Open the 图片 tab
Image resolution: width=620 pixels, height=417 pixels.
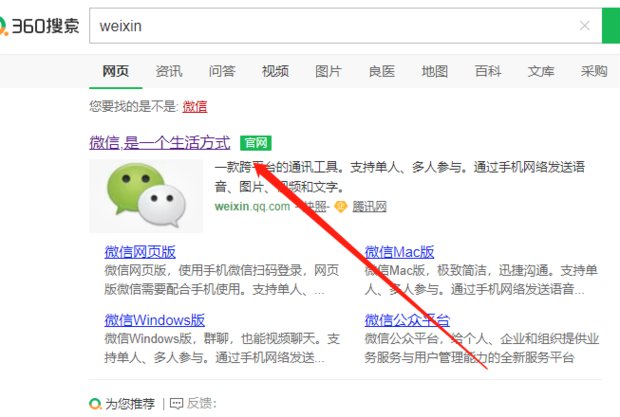(328, 71)
